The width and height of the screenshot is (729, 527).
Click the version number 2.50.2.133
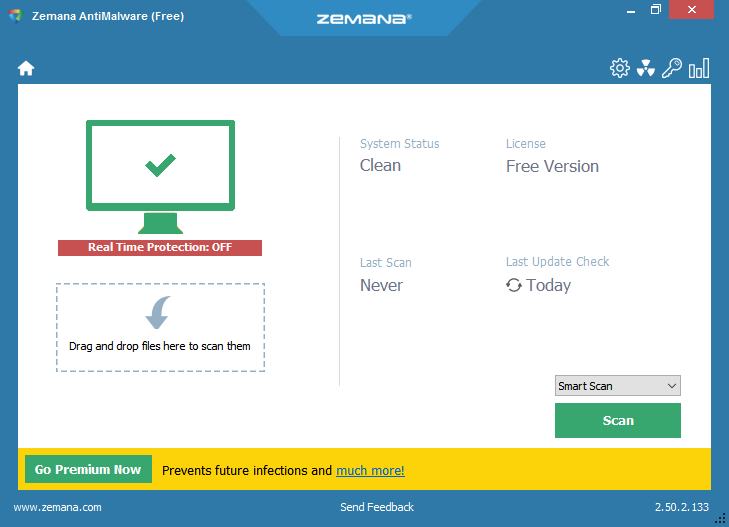tap(682, 507)
